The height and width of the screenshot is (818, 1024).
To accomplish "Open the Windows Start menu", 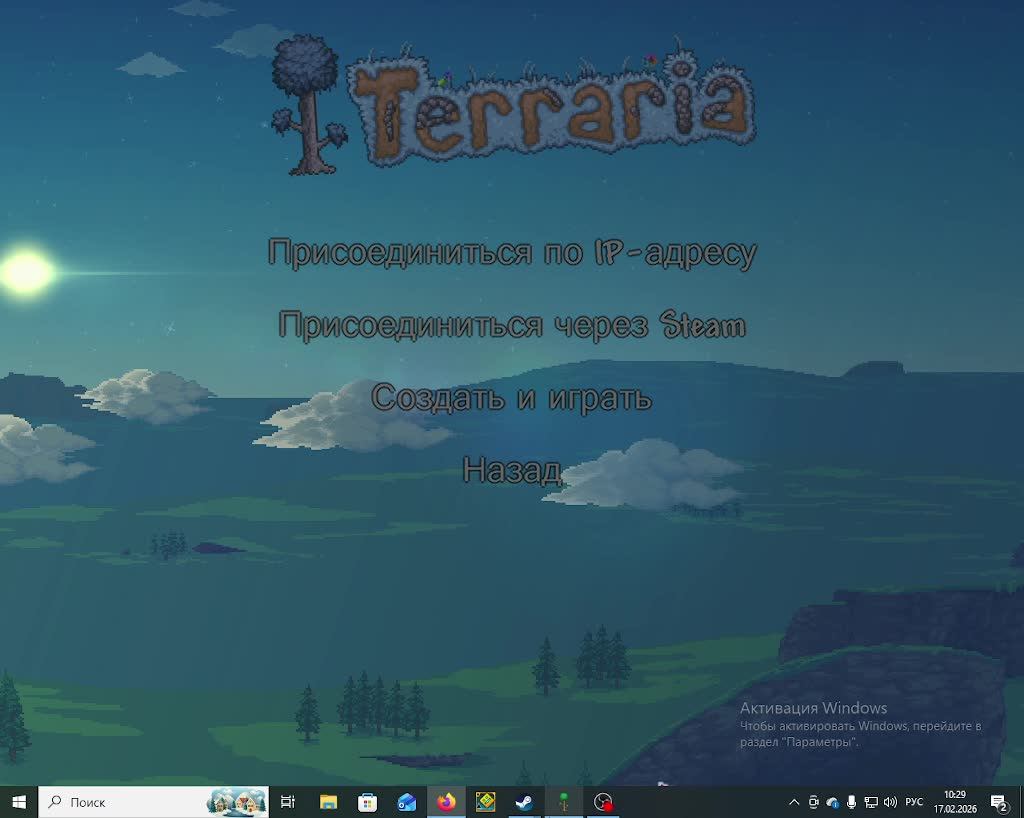I will (19, 802).
